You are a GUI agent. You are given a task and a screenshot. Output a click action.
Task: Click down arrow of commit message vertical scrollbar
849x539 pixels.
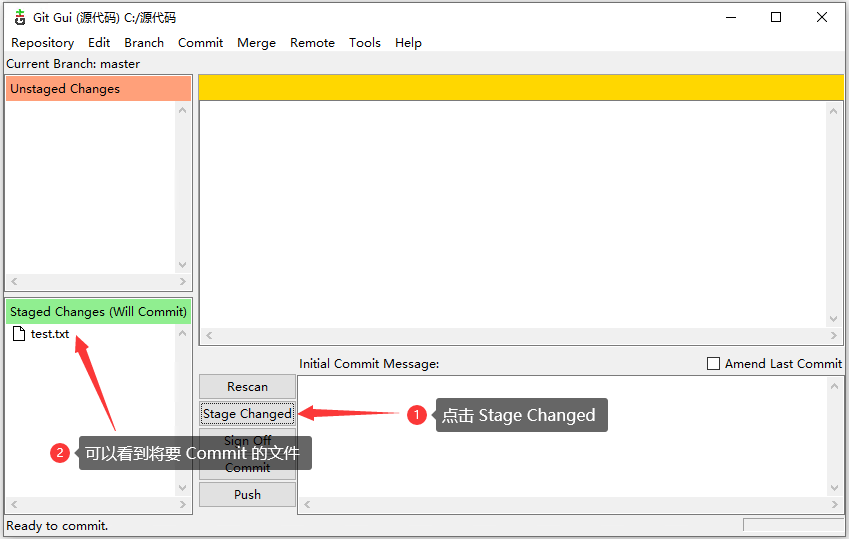834,488
